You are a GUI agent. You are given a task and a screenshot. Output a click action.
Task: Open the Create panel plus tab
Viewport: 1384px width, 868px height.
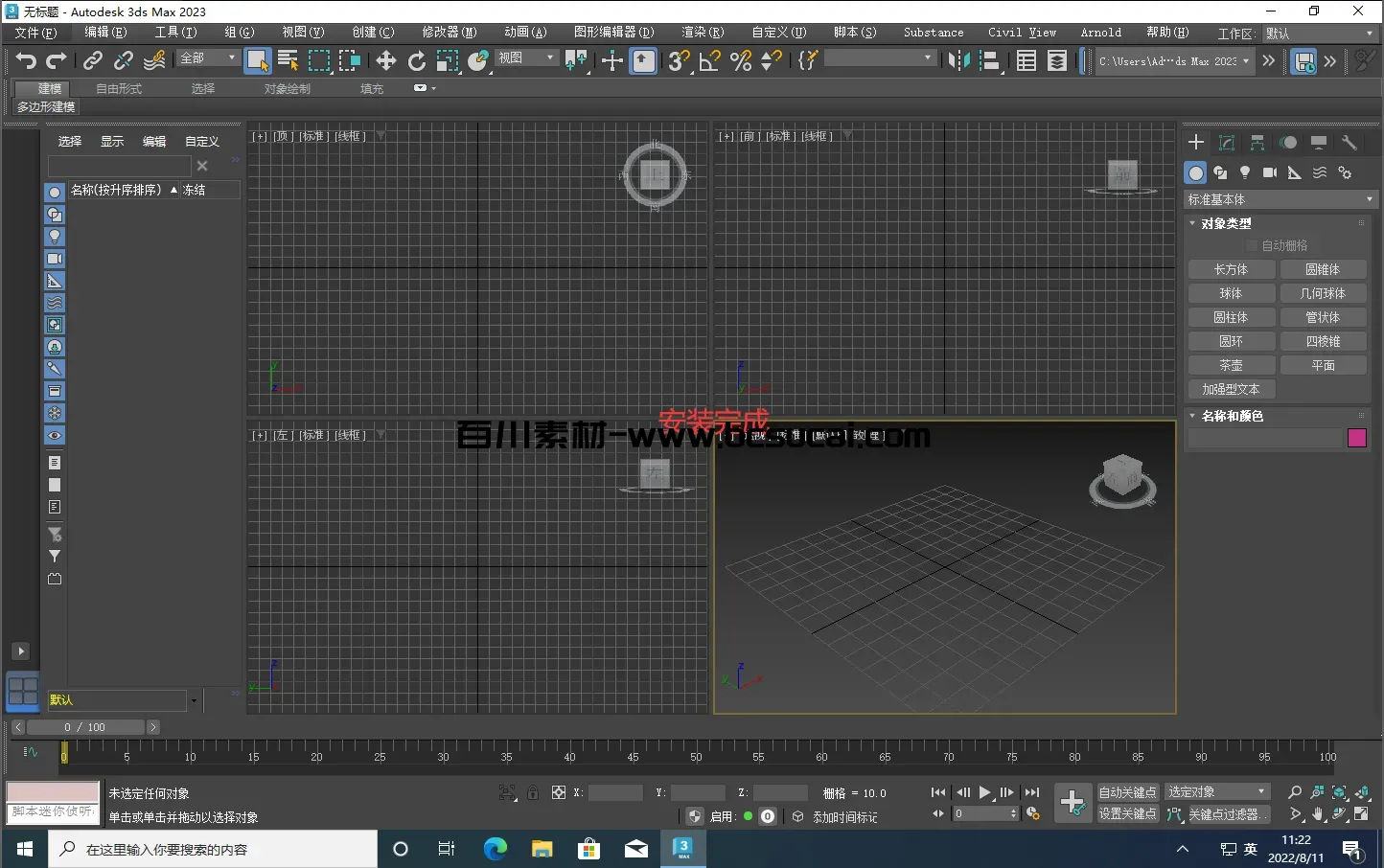tap(1196, 143)
